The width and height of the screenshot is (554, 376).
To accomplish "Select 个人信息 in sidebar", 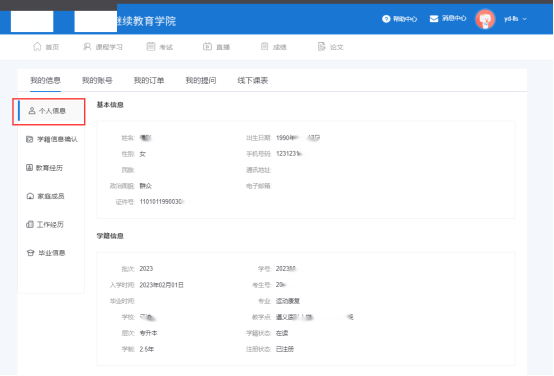I will coord(49,111).
